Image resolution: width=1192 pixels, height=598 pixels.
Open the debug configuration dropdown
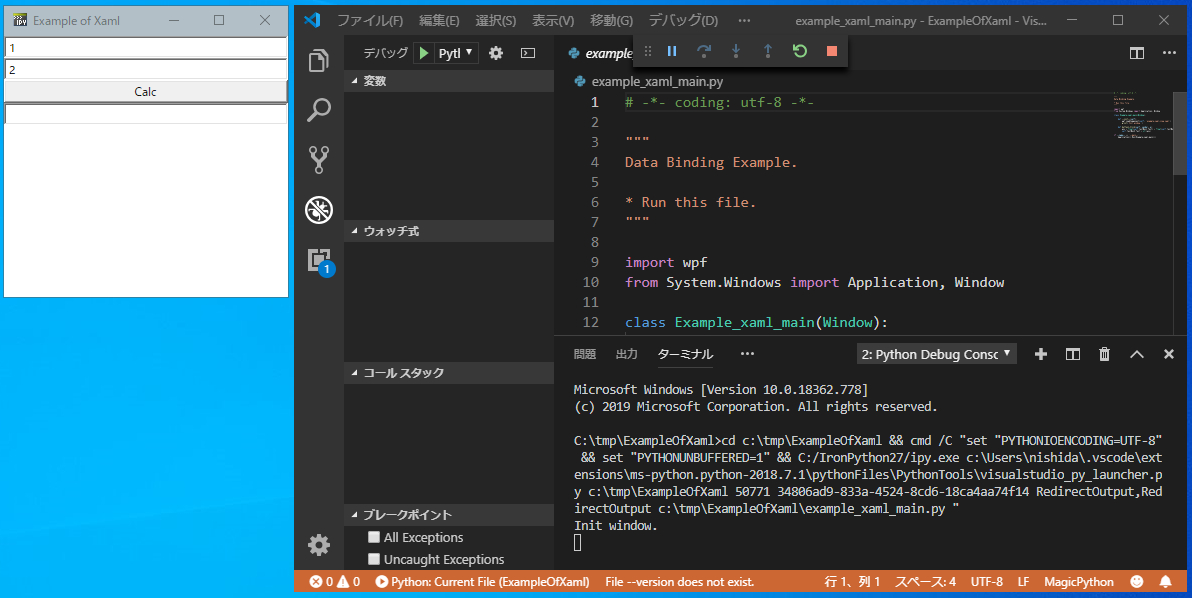click(455, 53)
